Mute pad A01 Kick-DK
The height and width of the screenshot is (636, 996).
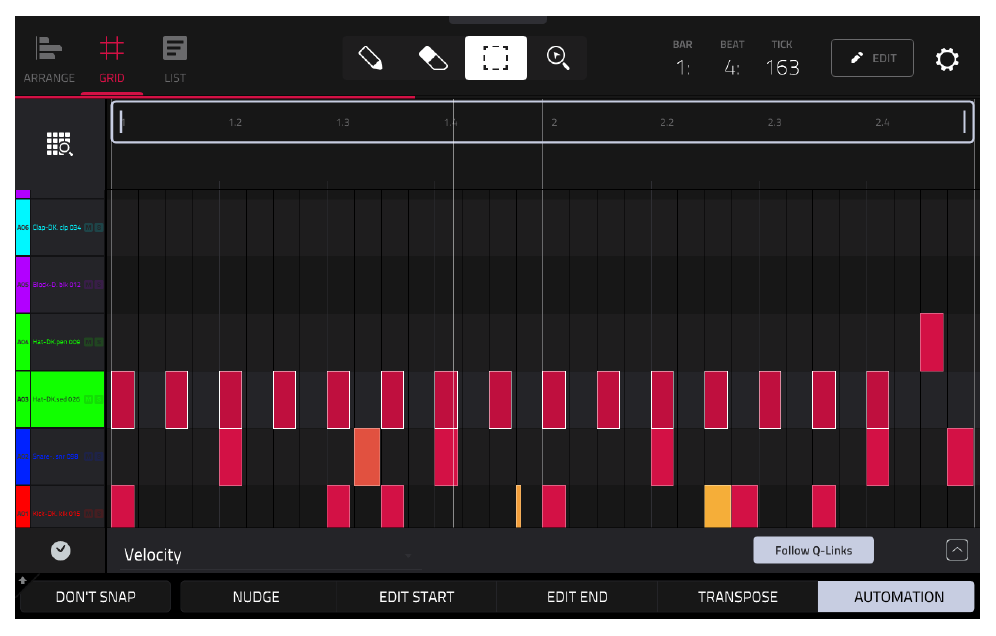pyautogui.click(x=88, y=513)
